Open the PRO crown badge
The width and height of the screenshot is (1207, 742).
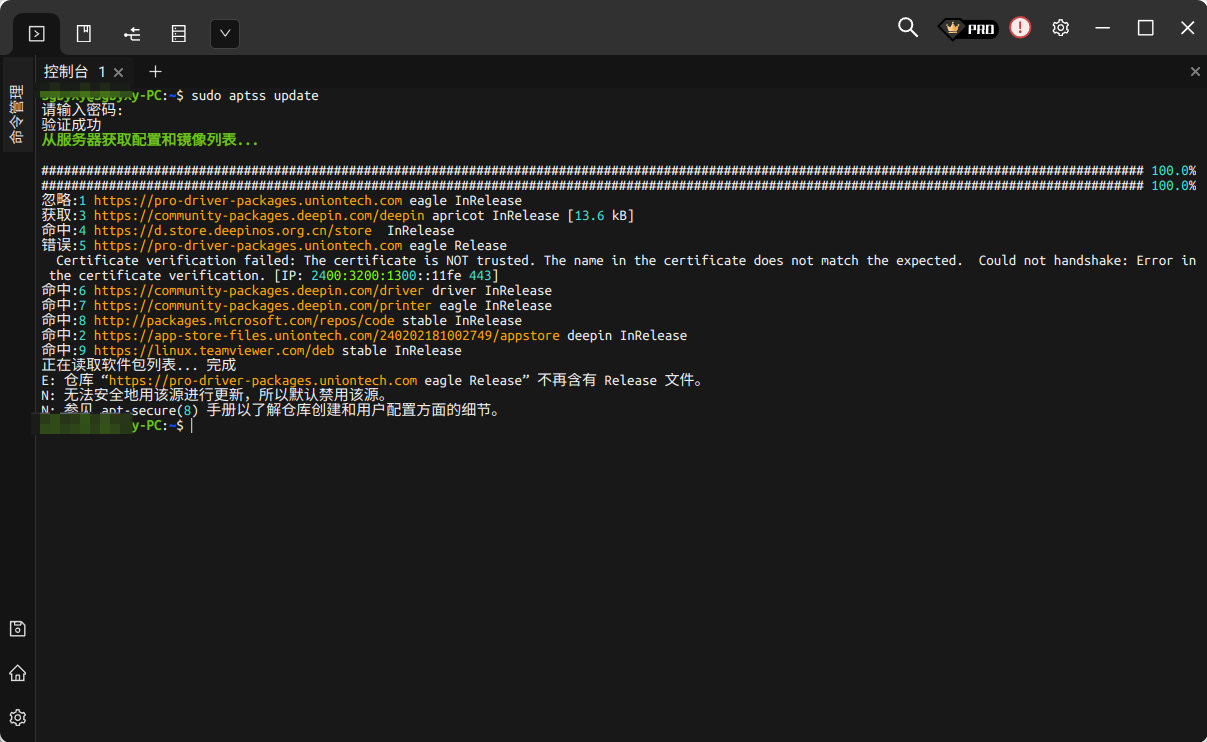(x=968, y=29)
